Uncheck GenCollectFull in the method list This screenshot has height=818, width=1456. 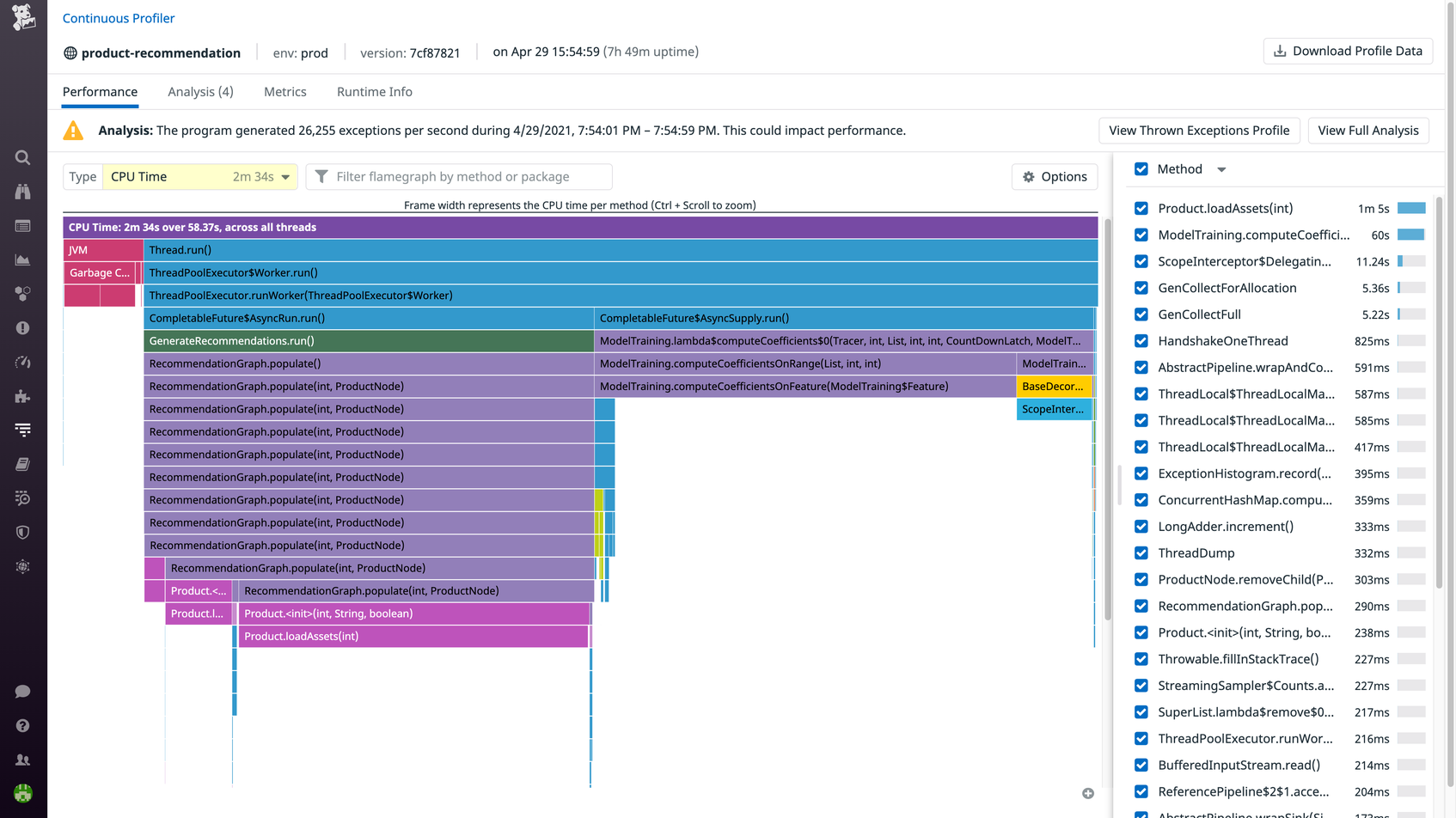click(1141, 314)
